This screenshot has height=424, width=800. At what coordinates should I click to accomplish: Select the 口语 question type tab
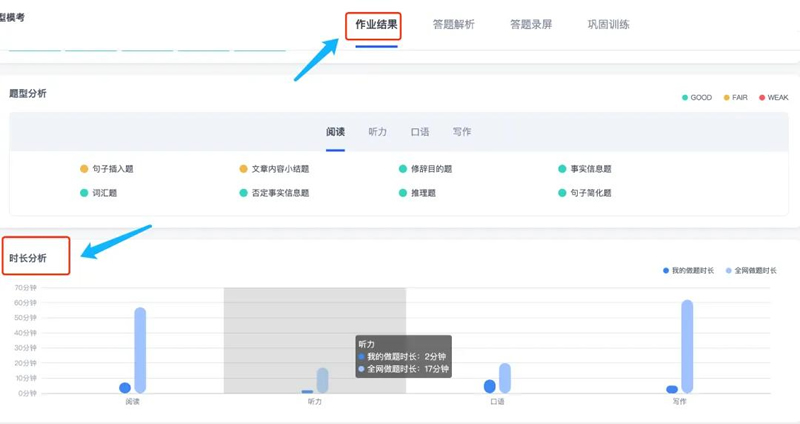click(x=420, y=132)
